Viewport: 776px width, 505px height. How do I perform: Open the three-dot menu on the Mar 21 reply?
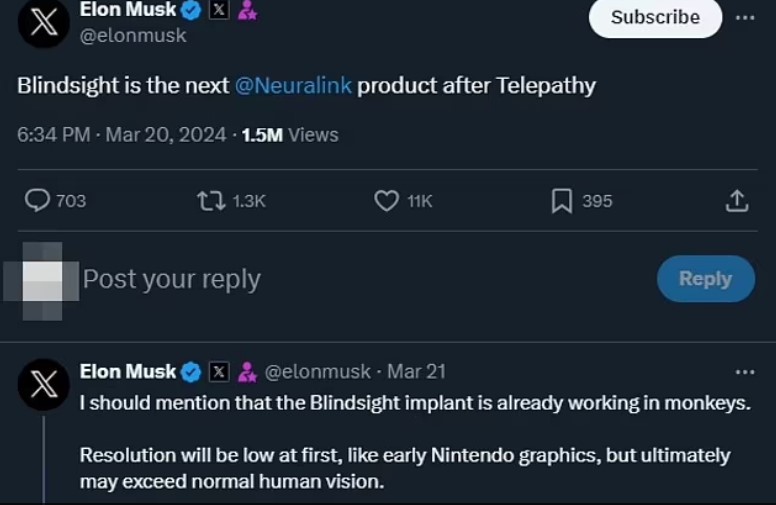pyautogui.click(x=745, y=372)
